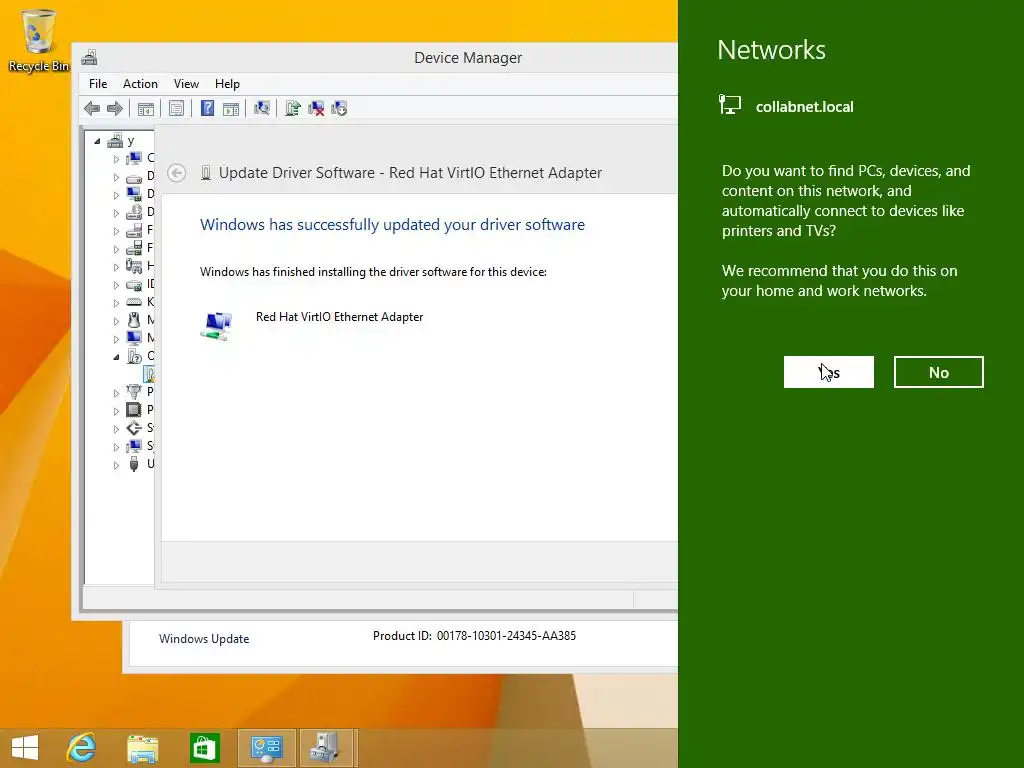Expand the Monitors tree node

116,339
